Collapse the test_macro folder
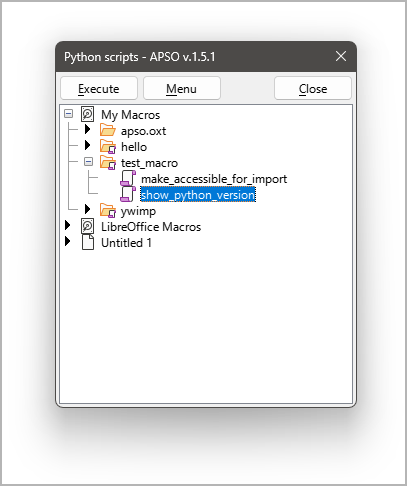407x486 pixels. pyautogui.click(x=88, y=162)
